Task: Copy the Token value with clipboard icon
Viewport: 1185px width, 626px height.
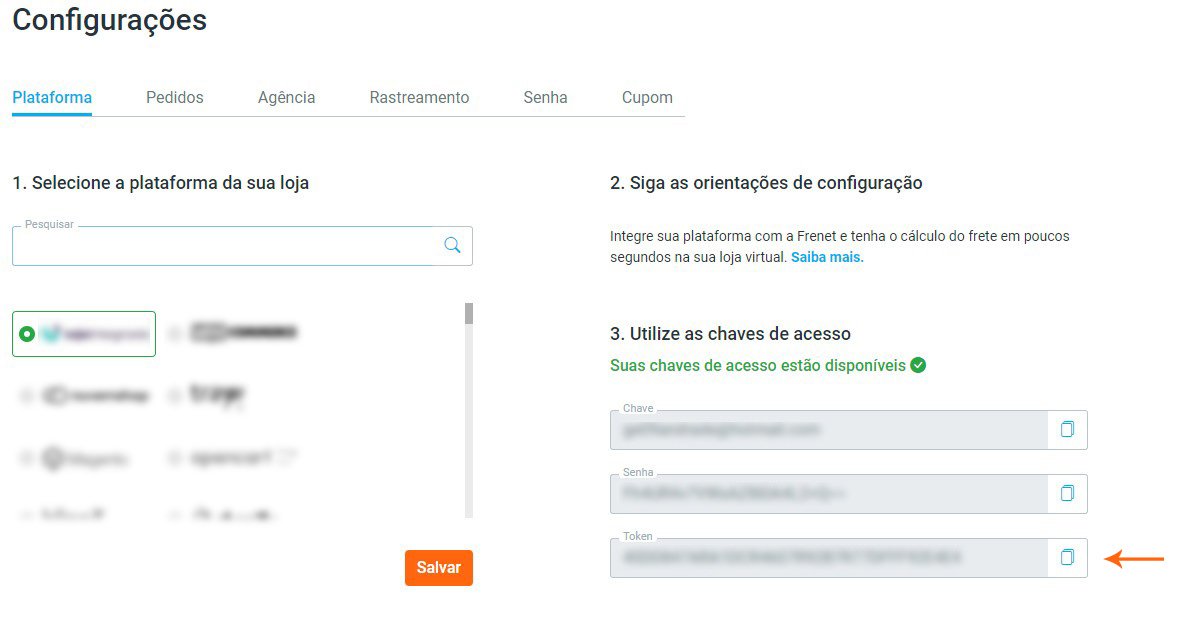Action: coord(1067,557)
